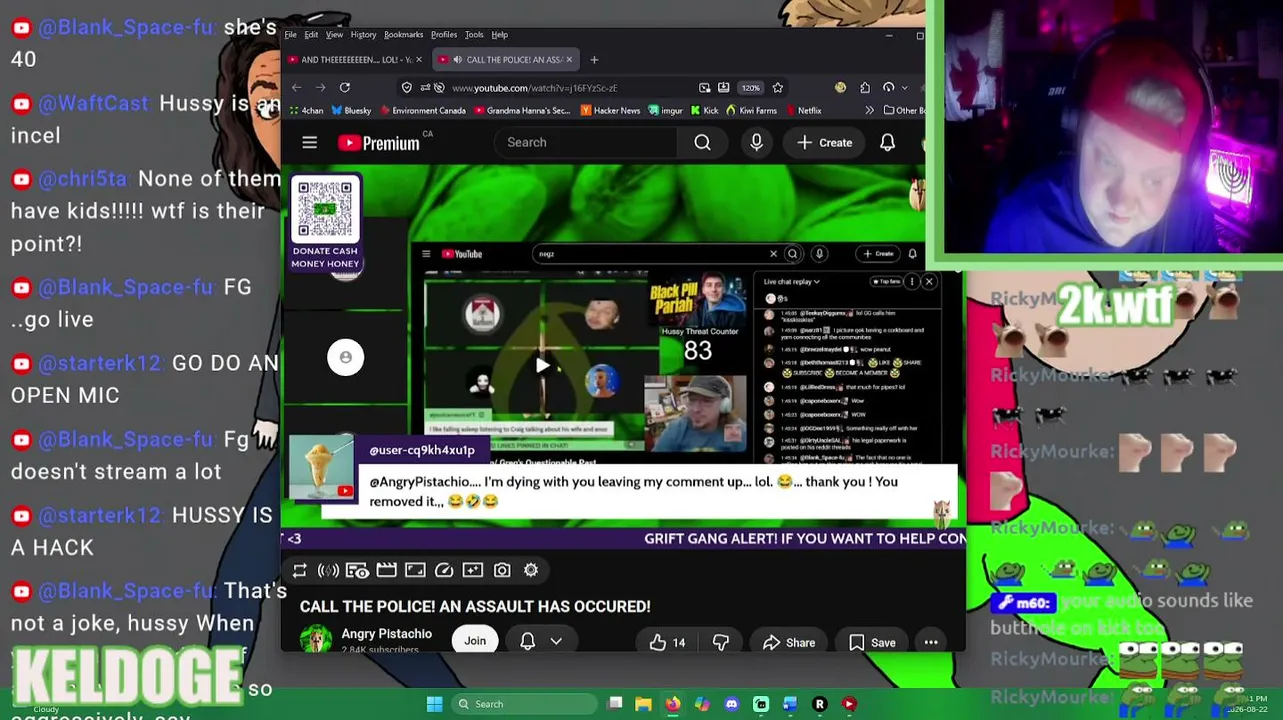Clear the embedded YouTube search text

773,254
